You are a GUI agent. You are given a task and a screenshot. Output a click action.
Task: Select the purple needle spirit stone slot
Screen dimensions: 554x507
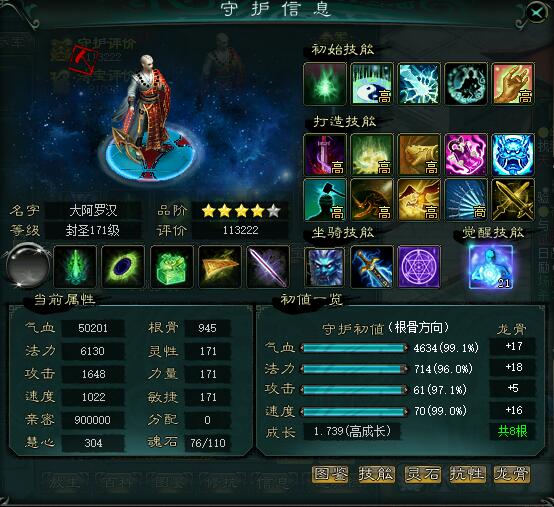(268, 267)
